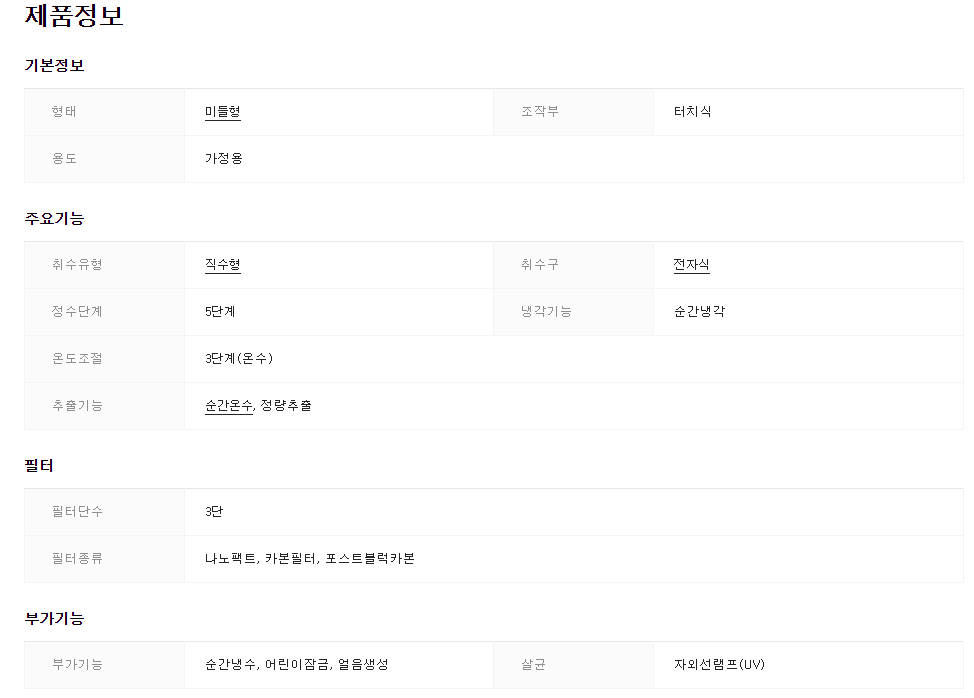The image size is (974, 698).
Task: Click the 5단계 purification value
Action: point(220,312)
